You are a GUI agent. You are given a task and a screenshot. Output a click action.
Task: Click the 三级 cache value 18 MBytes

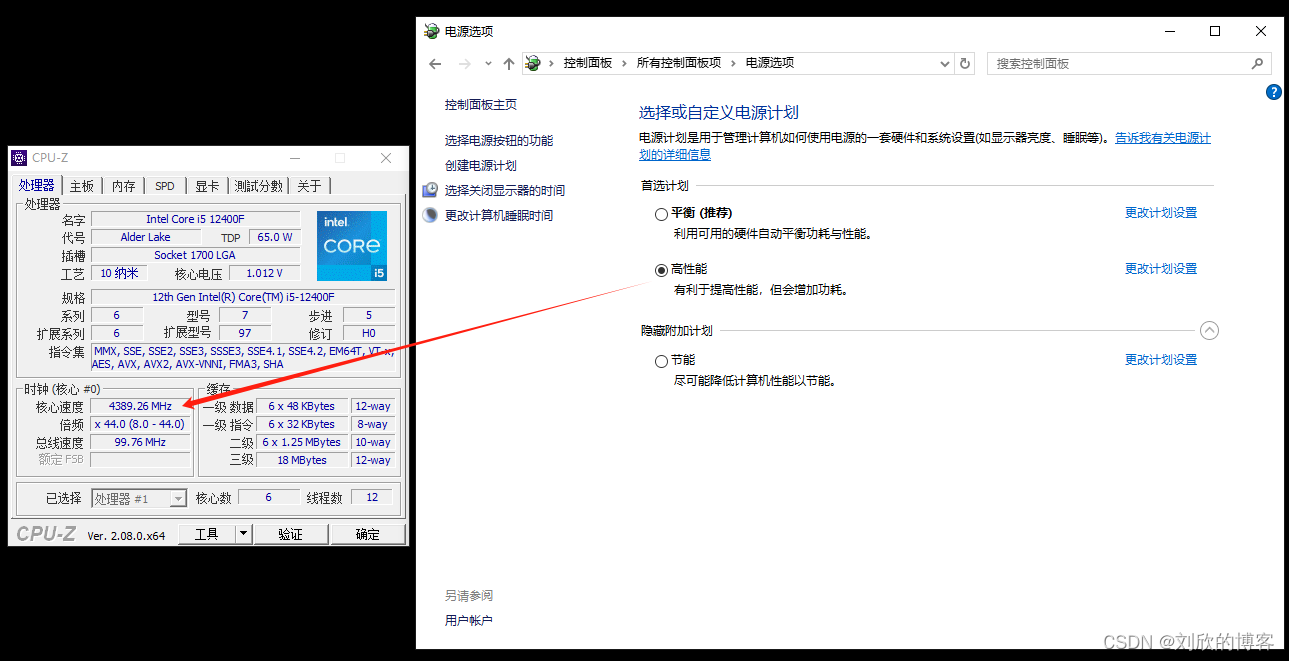click(x=303, y=460)
